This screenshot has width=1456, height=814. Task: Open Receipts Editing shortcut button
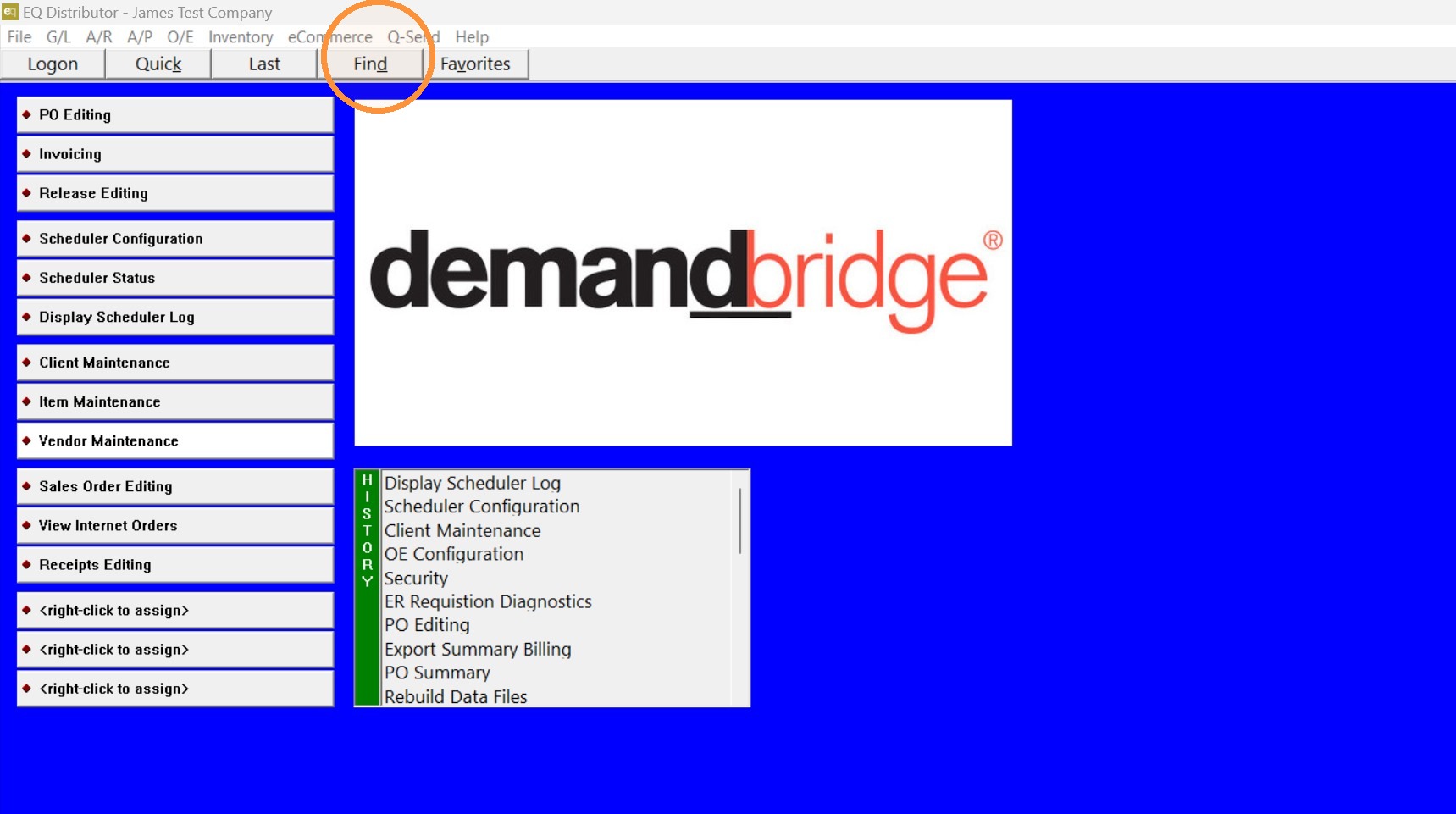pyautogui.click(x=175, y=564)
